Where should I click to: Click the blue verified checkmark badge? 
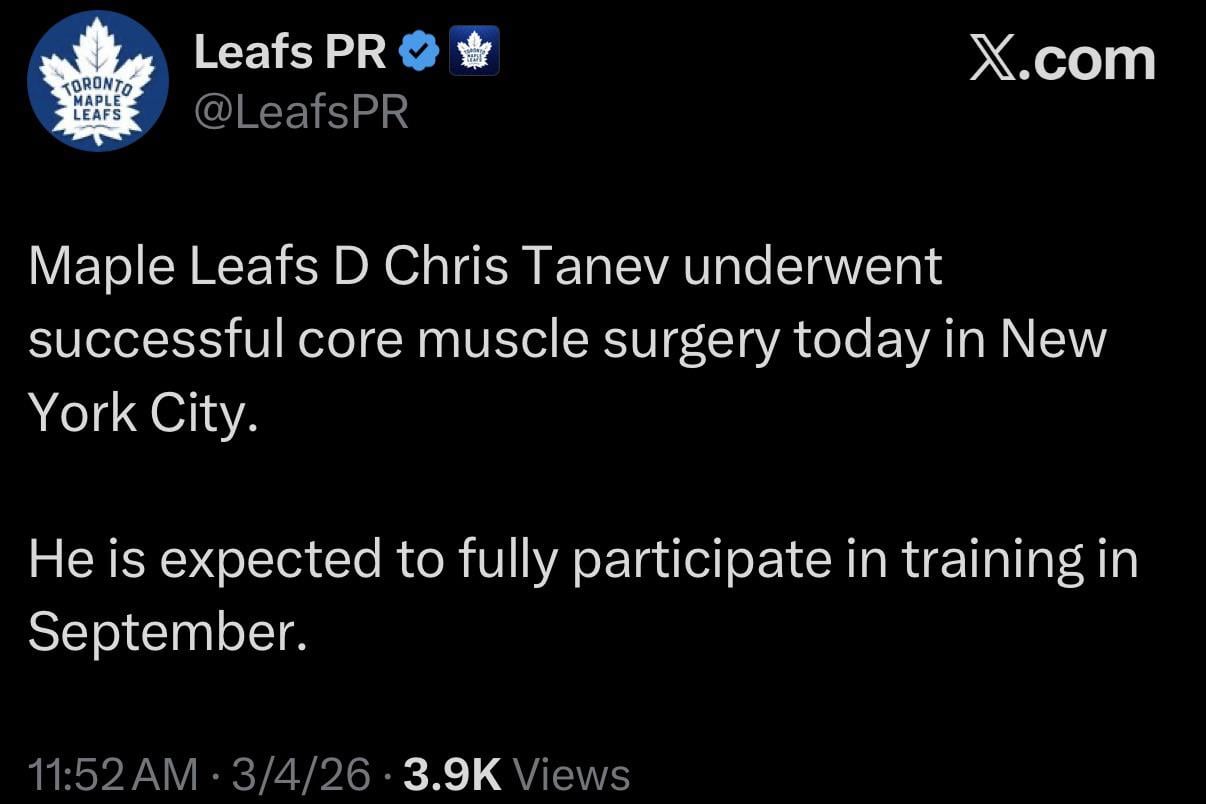(x=420, y=53)
